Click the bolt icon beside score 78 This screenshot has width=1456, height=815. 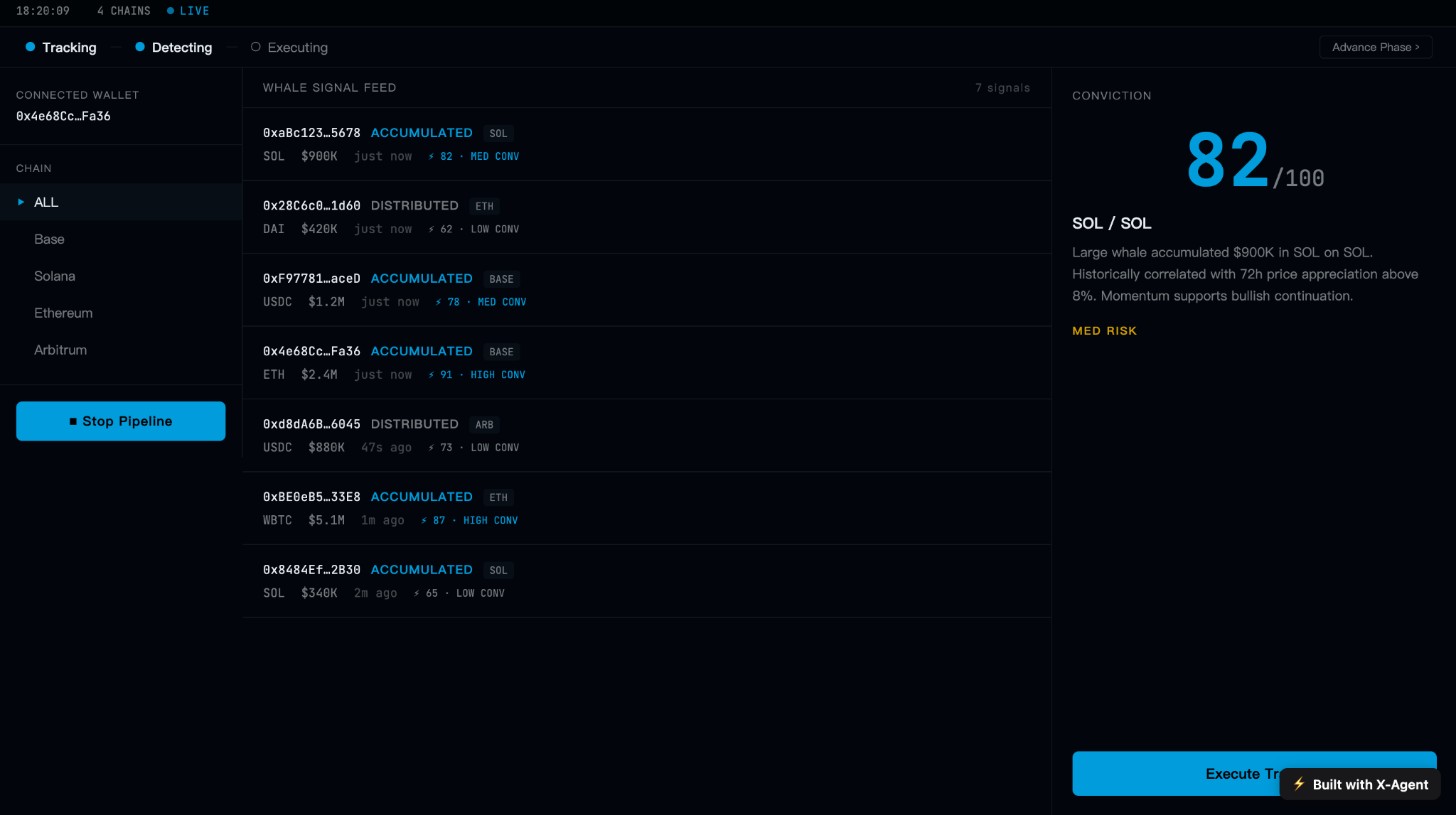click(438, 302)
